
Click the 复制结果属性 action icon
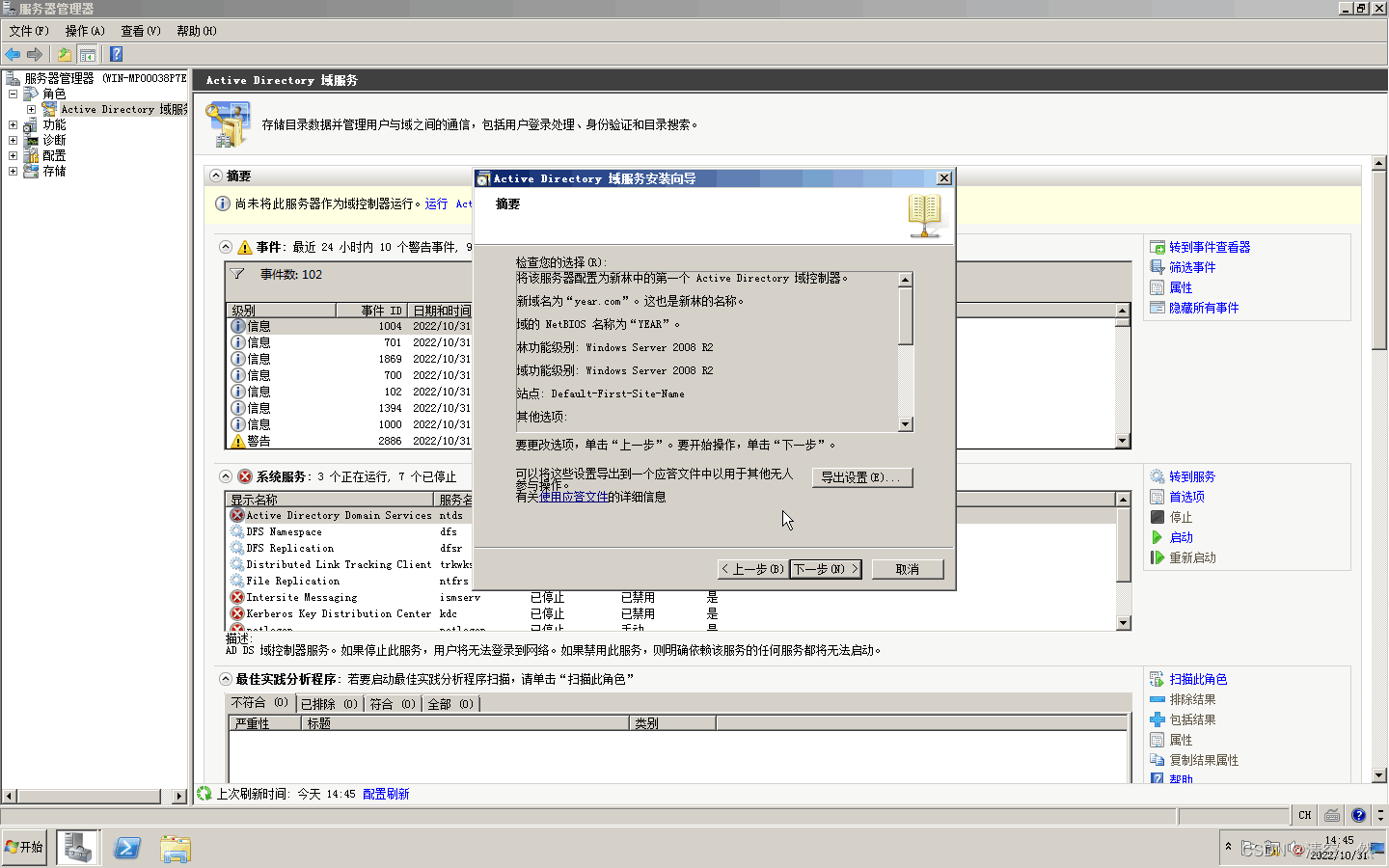(x=1157, y=760)
